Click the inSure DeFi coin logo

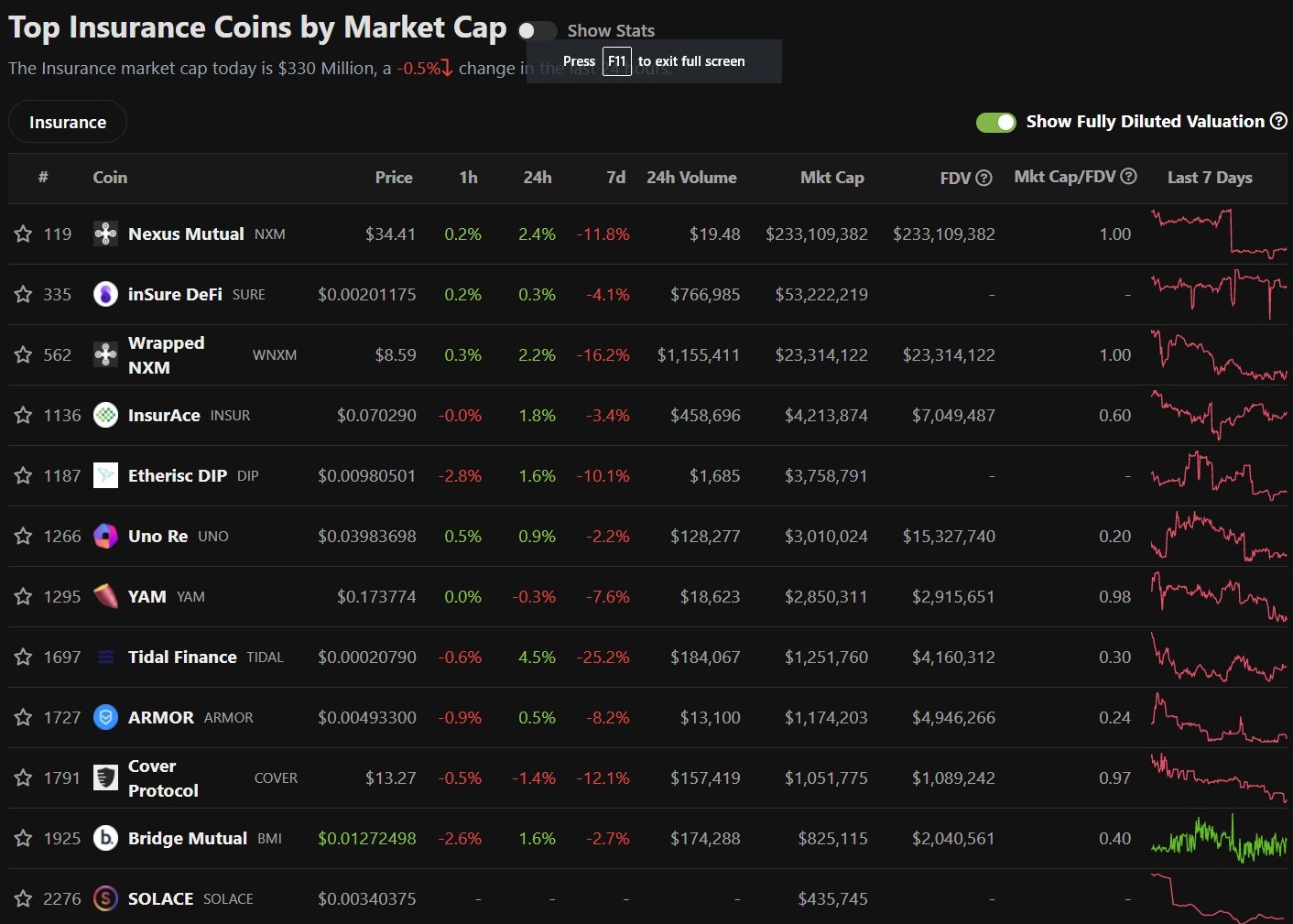106,295
